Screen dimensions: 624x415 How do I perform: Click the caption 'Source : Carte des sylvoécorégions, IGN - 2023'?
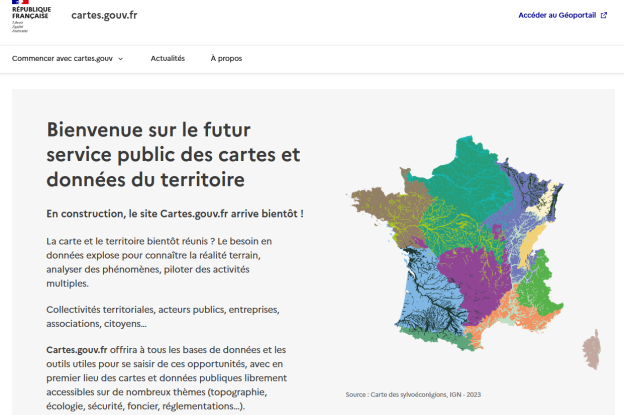click(413, 395)
